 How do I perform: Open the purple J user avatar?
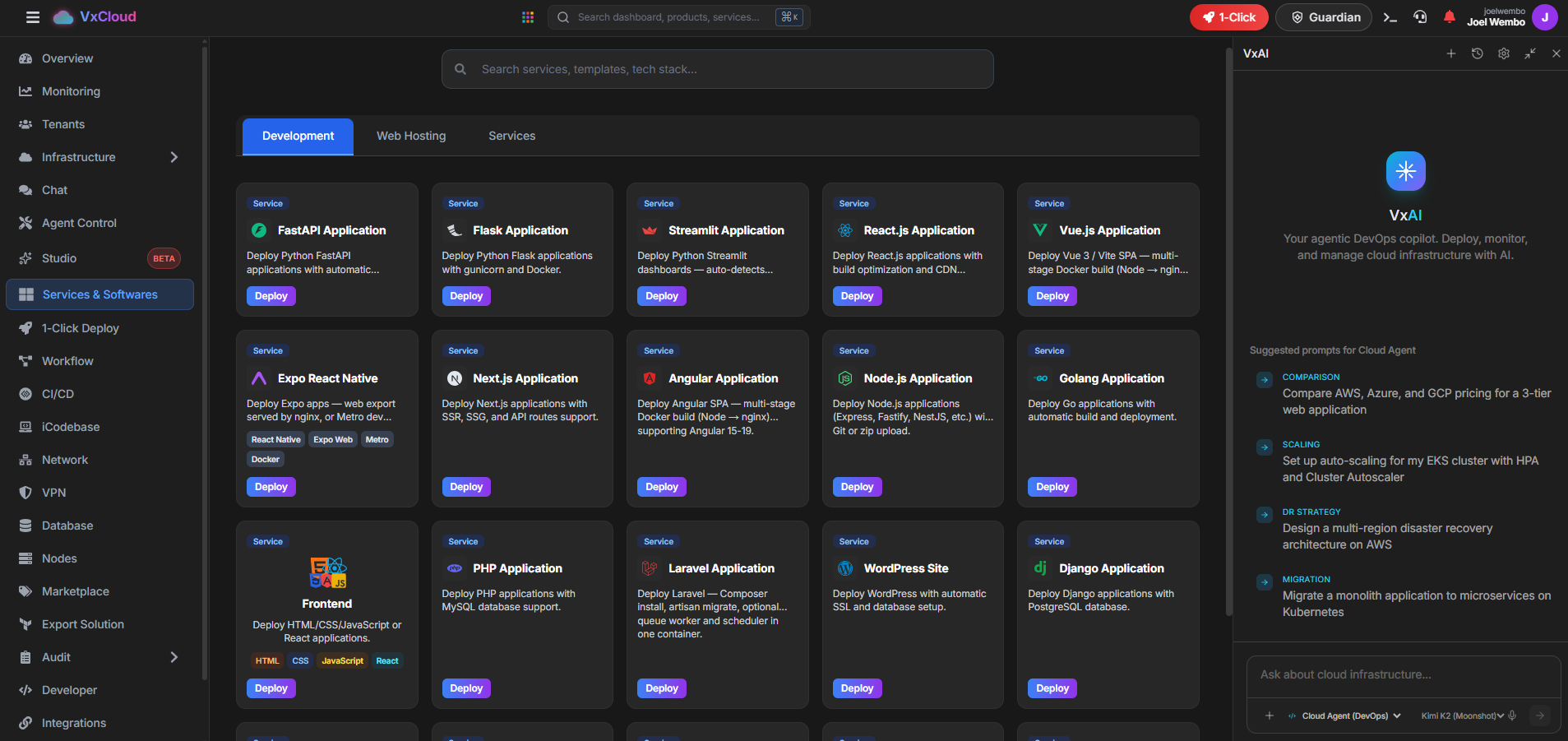(x=1545, y=17)
